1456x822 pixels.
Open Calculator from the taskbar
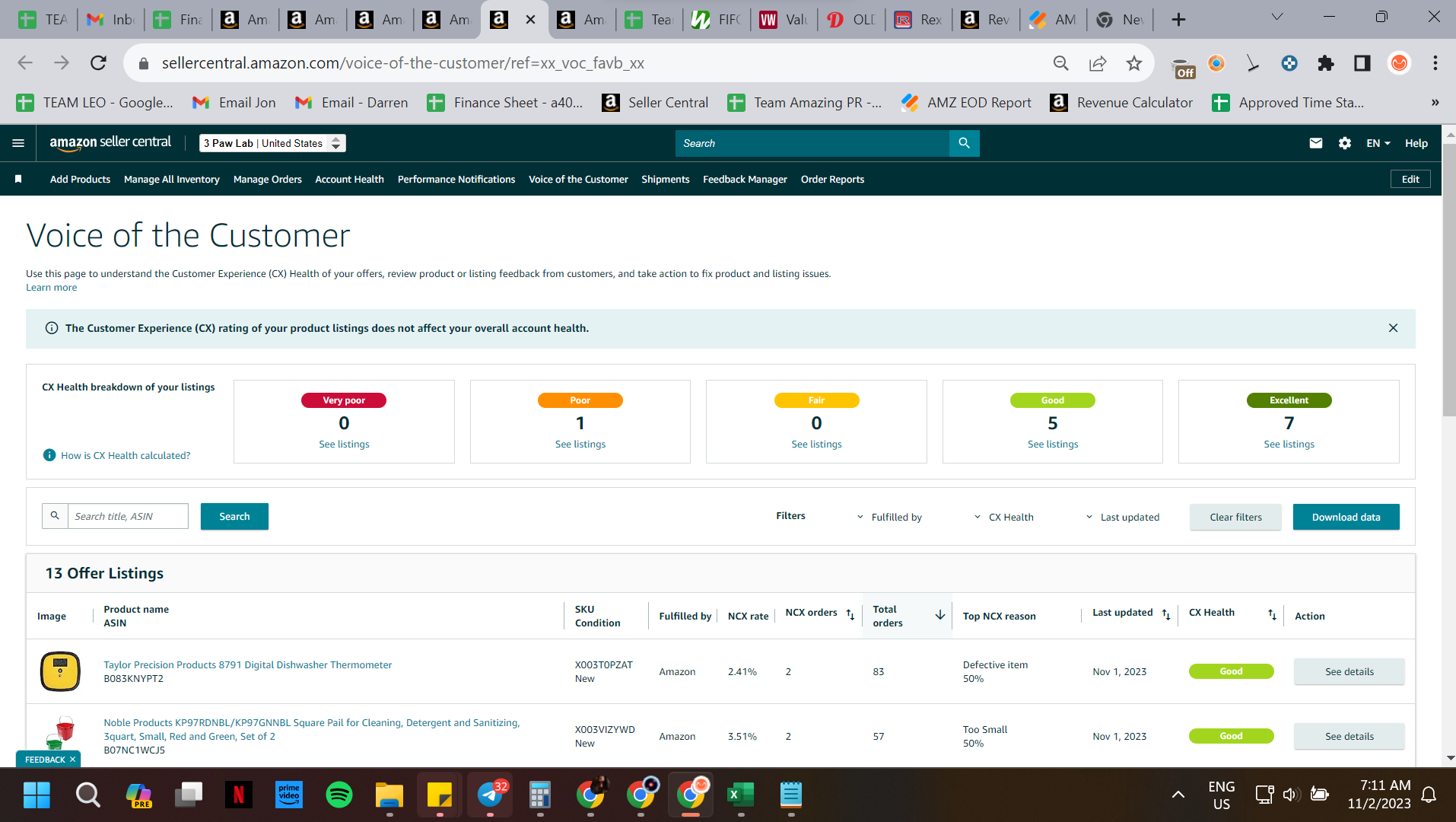coord(540,795)
